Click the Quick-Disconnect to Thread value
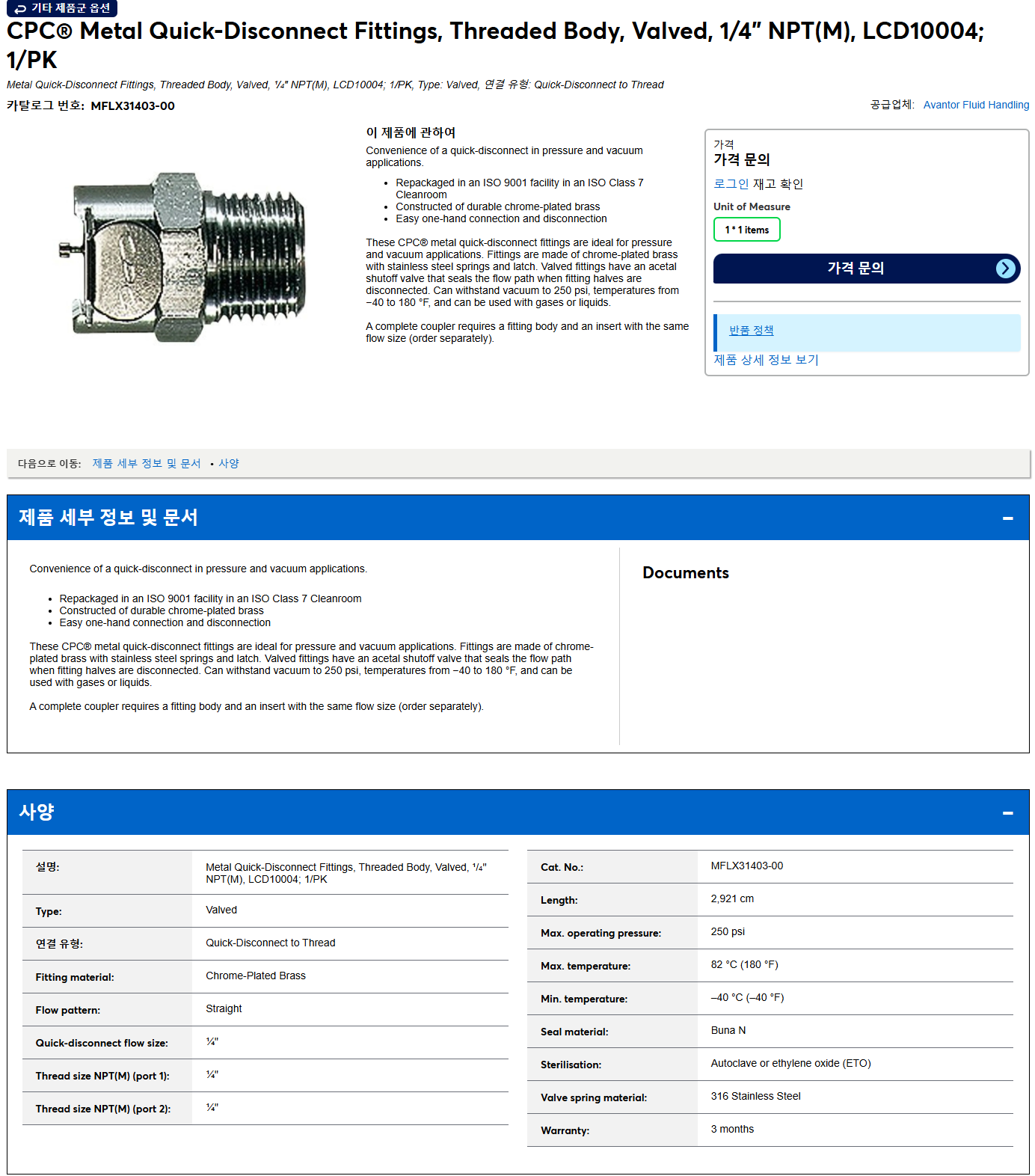The image size is (1035, 1176). (x=271, y=943)
